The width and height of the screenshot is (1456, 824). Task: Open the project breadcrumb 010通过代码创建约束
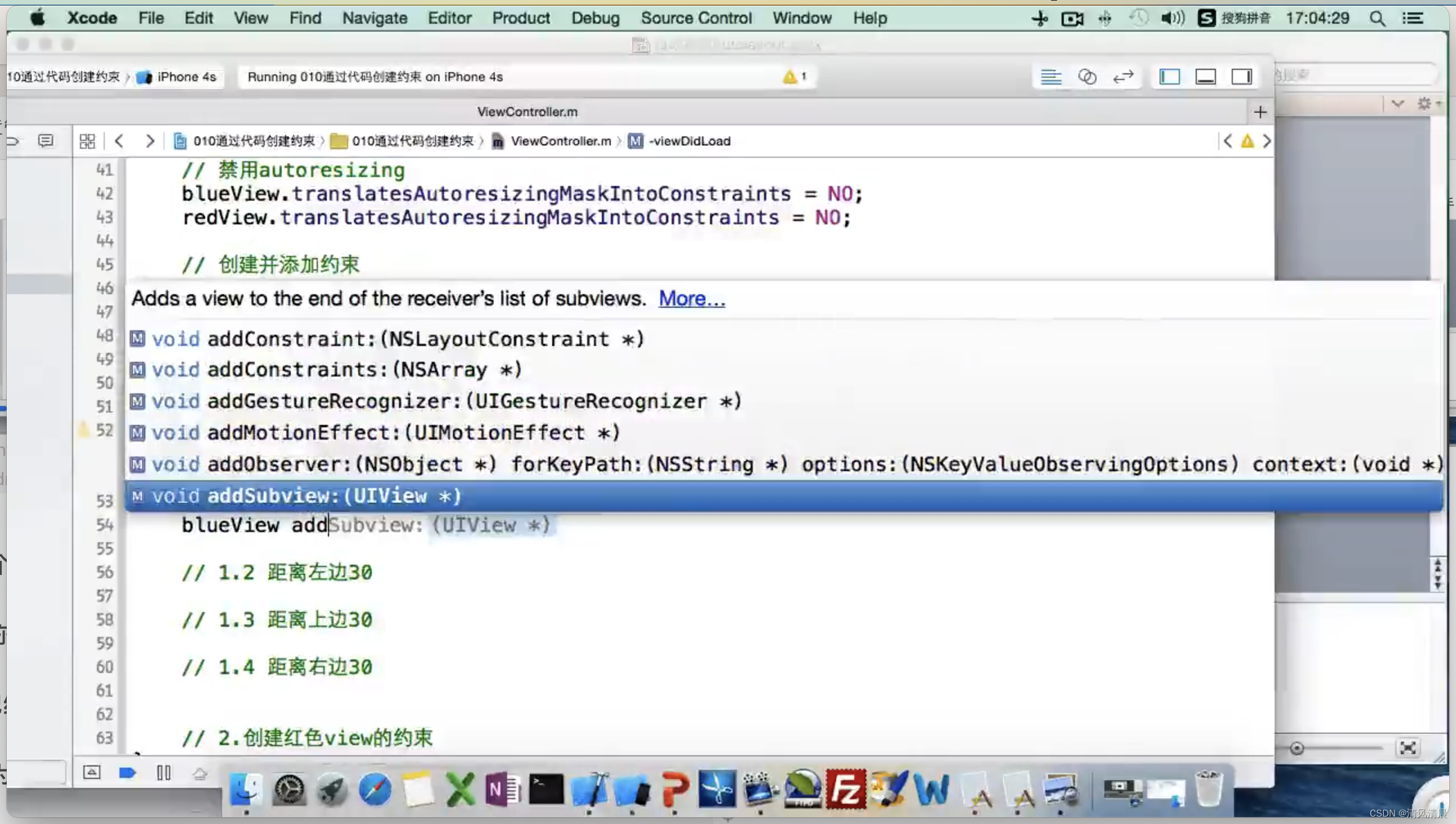[x=246, y=141]
